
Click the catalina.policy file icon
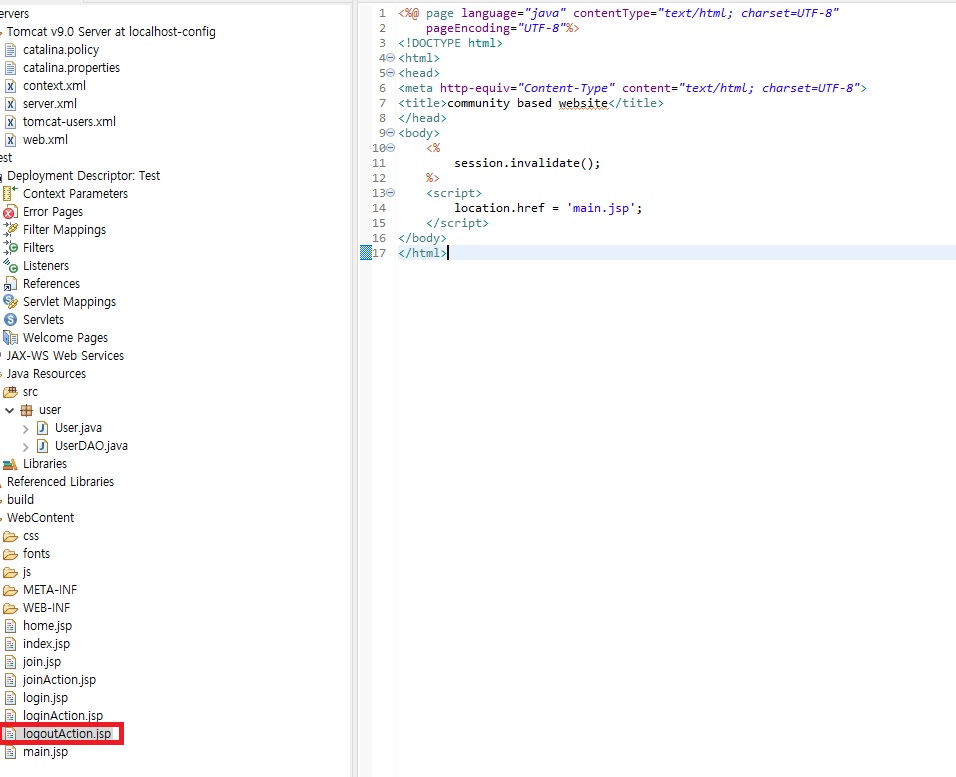coord(10,50)
